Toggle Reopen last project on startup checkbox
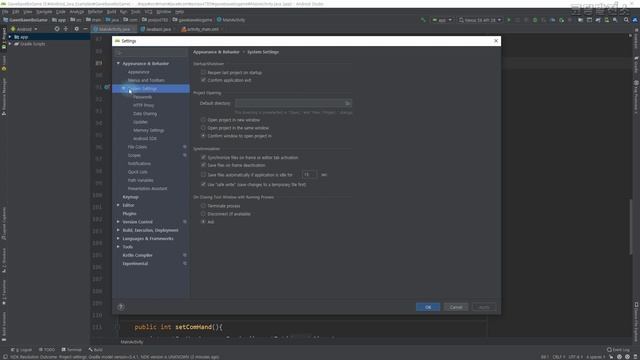The width and height of the screenshot is (640, 360). click(x=203, y=72)
